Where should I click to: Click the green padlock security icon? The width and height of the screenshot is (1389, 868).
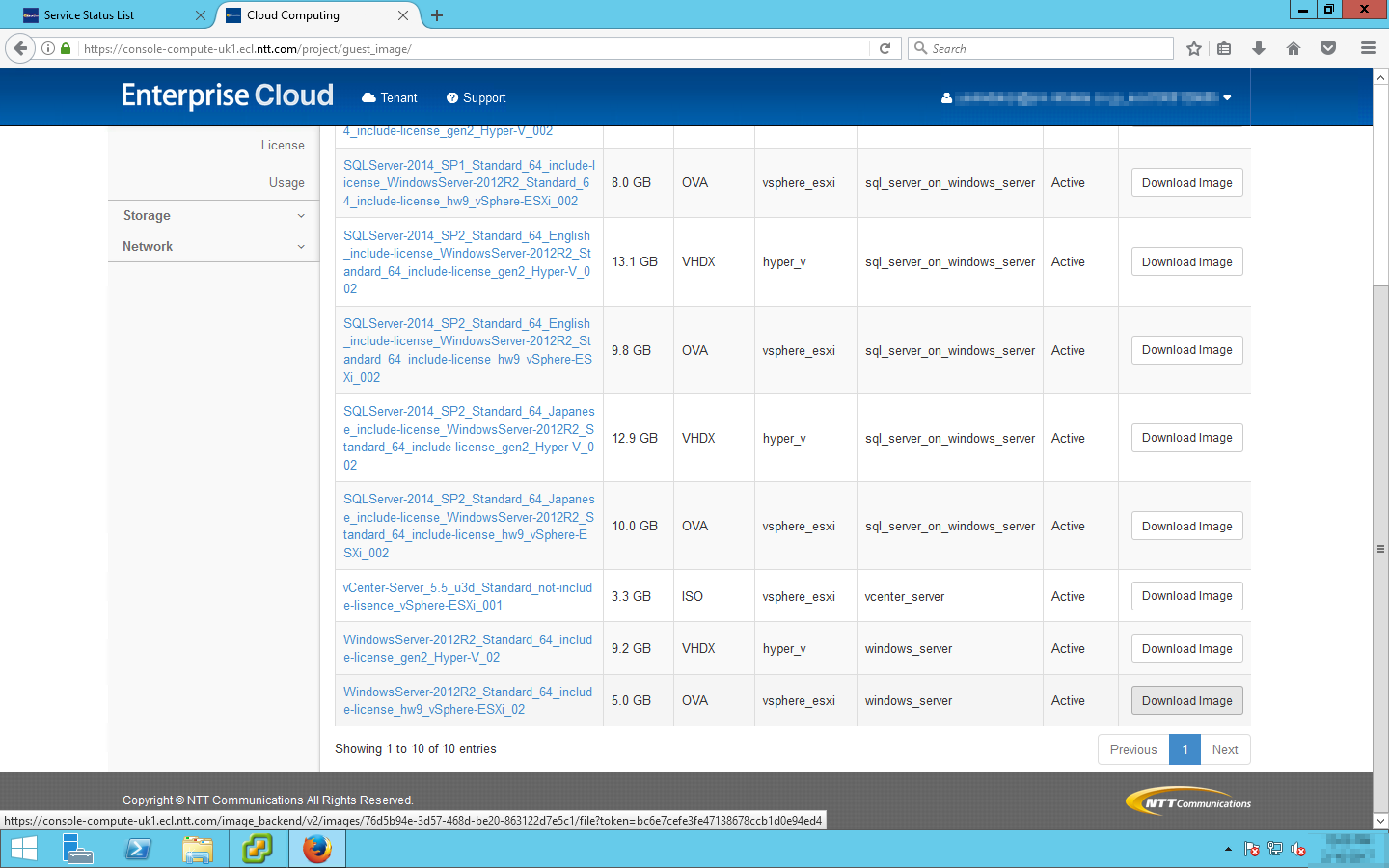66,48
